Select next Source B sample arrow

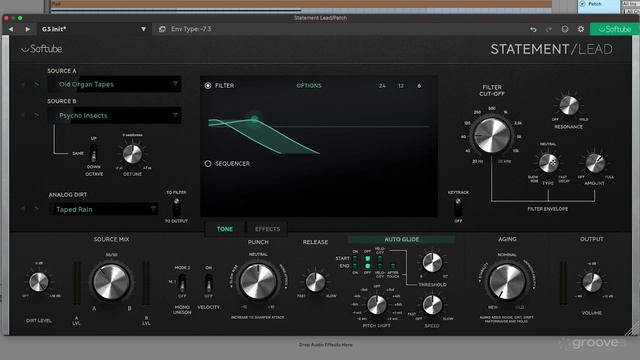pos(36,116)
